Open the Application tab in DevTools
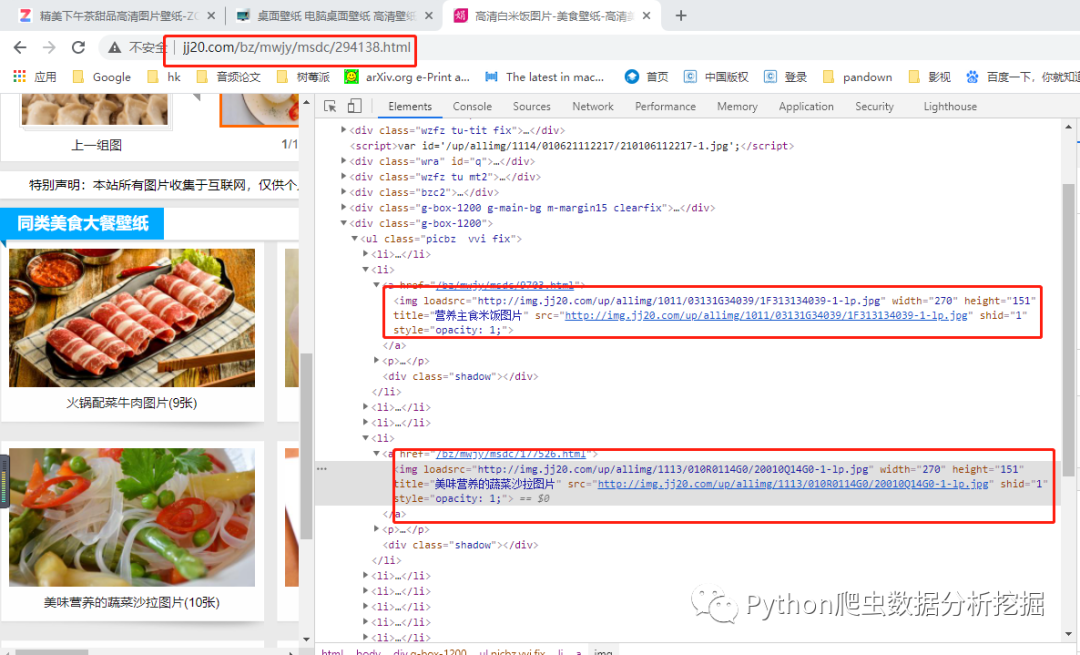The image size is (1080, 655). coord(806,106)
